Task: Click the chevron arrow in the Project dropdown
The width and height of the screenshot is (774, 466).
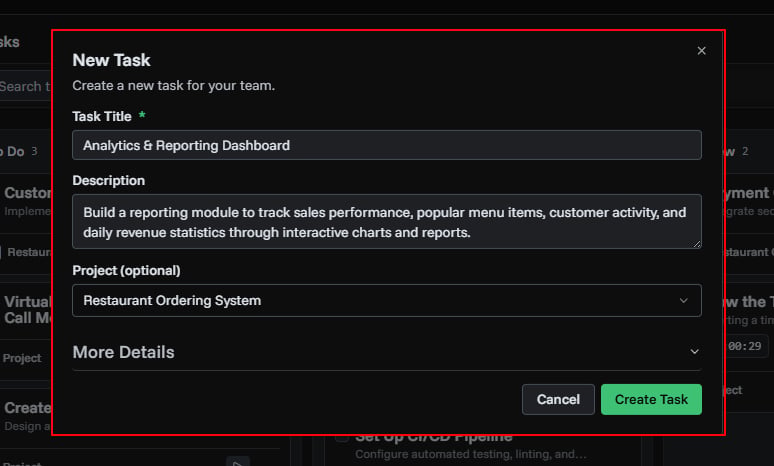Action: point(684,301)
